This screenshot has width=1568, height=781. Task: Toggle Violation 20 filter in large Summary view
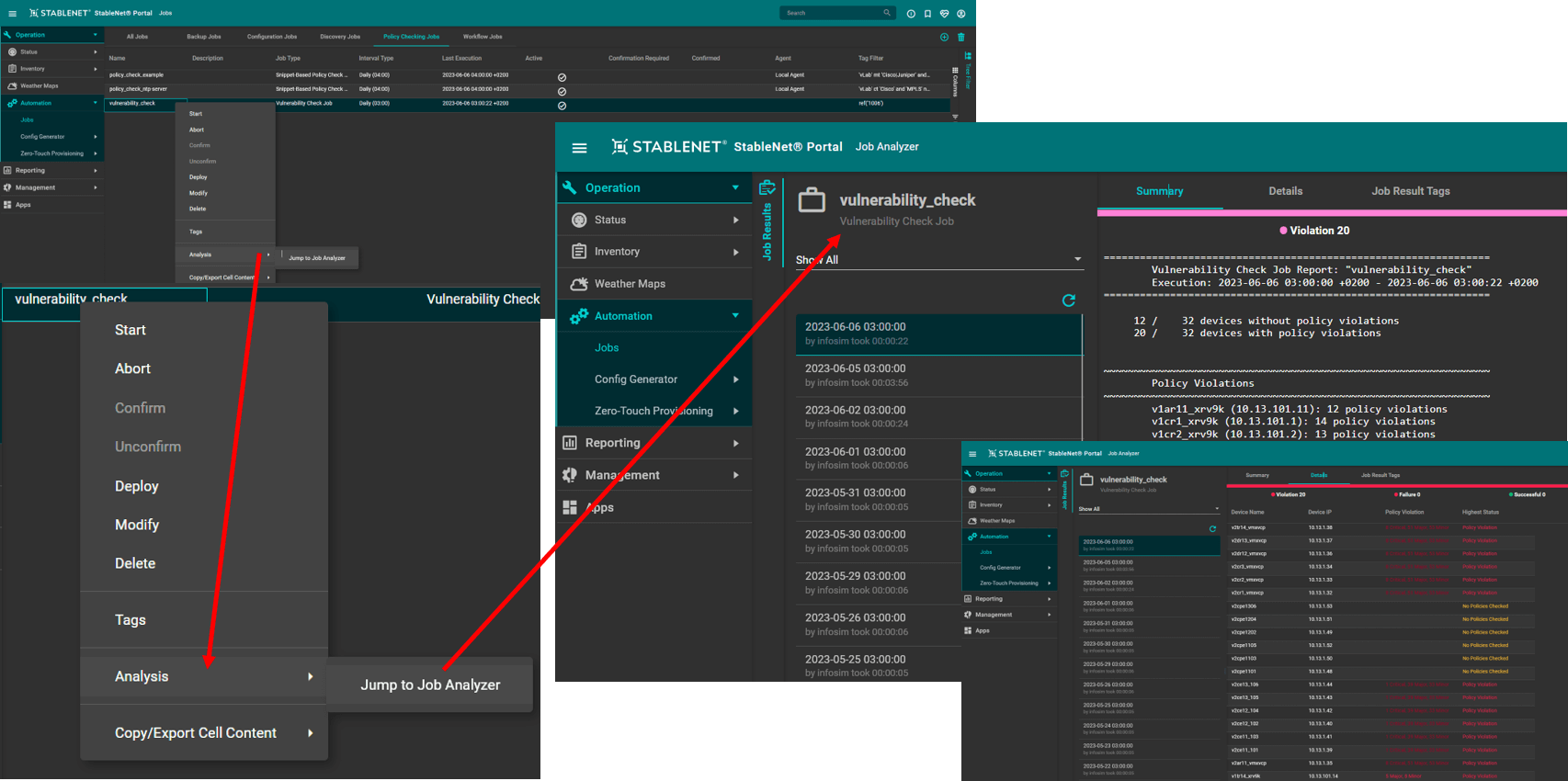point(1314,231)
